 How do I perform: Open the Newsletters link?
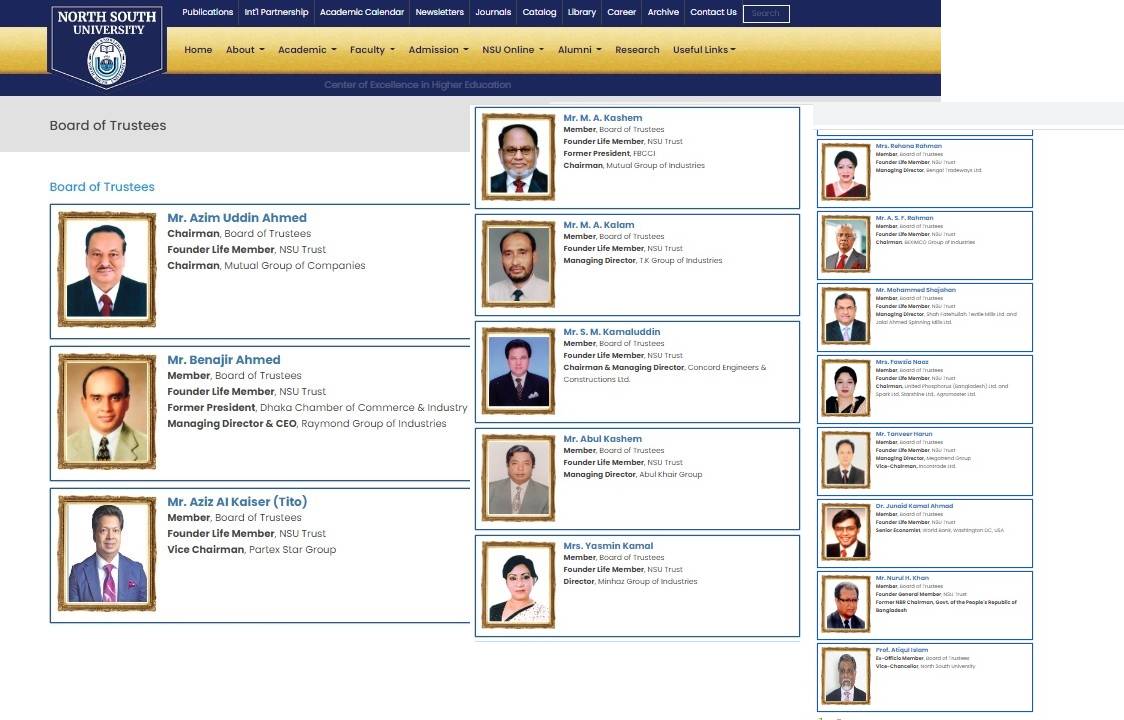[439, 12]
